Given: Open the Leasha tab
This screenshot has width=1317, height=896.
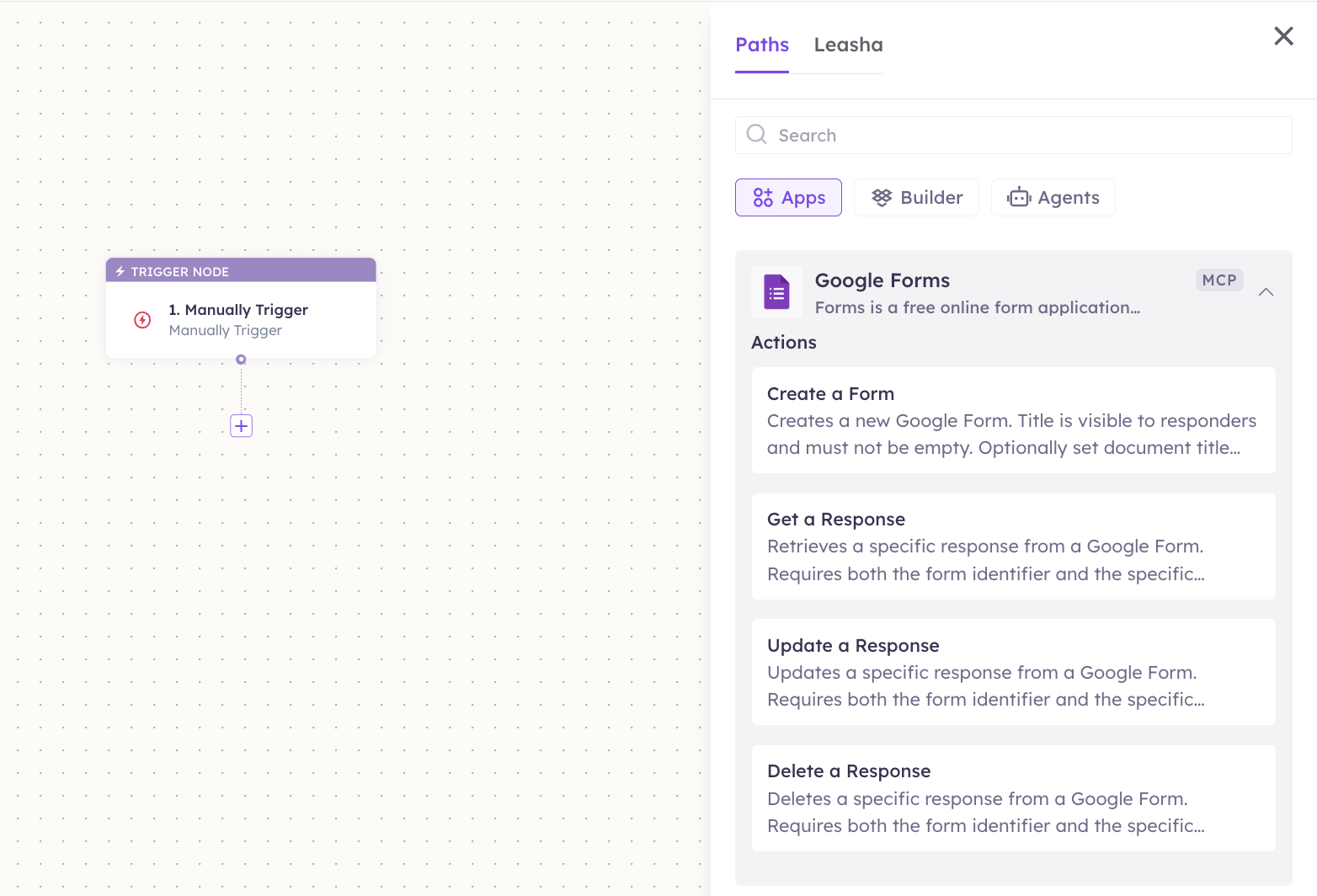Looking at the screenshot, I should (x=848, y=45).
